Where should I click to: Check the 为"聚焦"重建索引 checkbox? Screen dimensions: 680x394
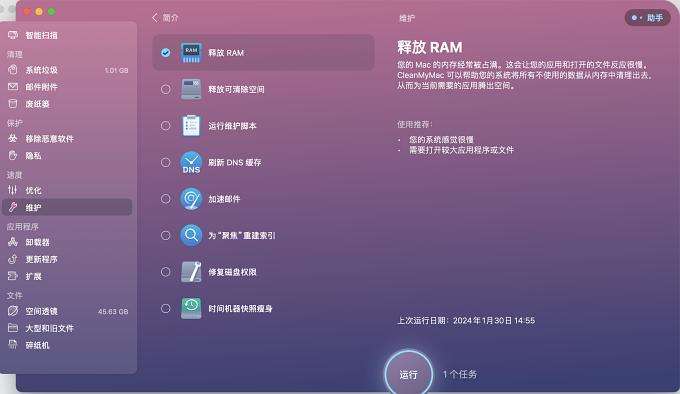[166, 235]
